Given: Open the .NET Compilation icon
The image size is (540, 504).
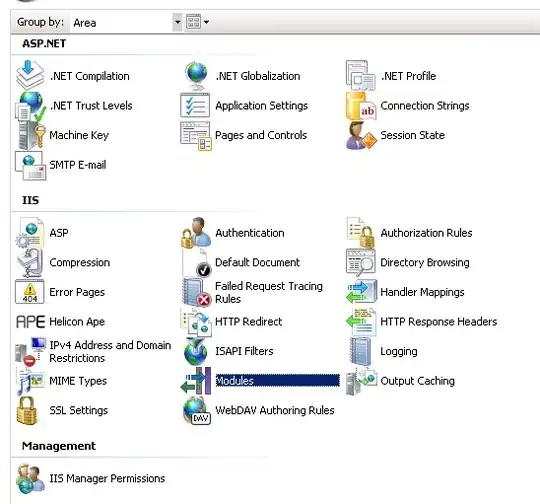Looking at the screenshot, I should [30, 75].
